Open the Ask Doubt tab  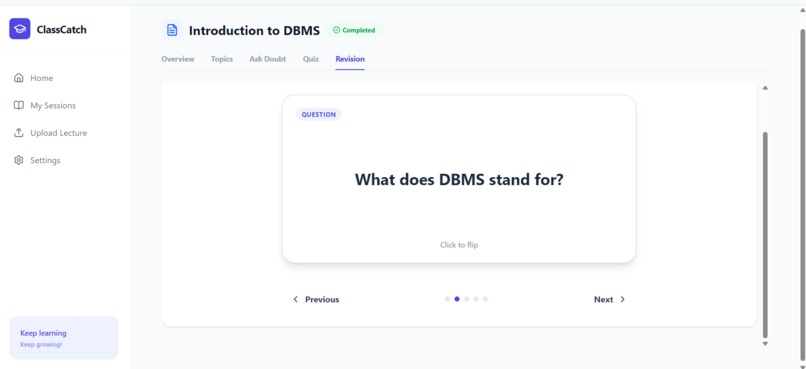(x=268, y=59)
